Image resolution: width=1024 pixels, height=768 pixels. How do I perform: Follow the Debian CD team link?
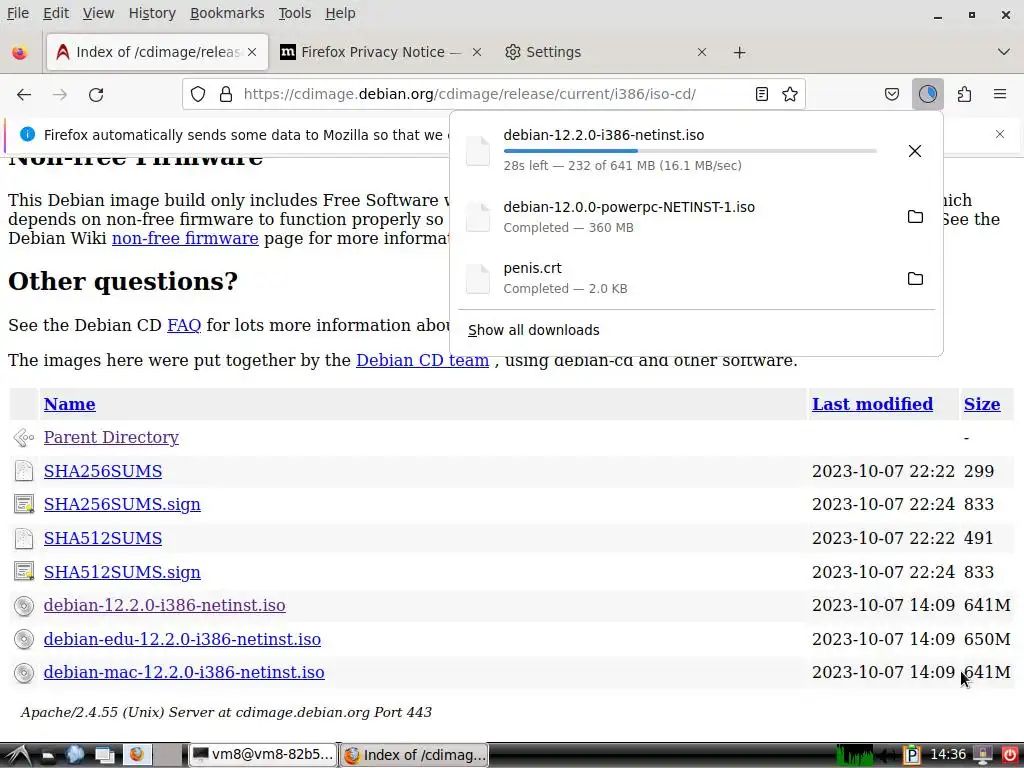(x=423, y=360)
